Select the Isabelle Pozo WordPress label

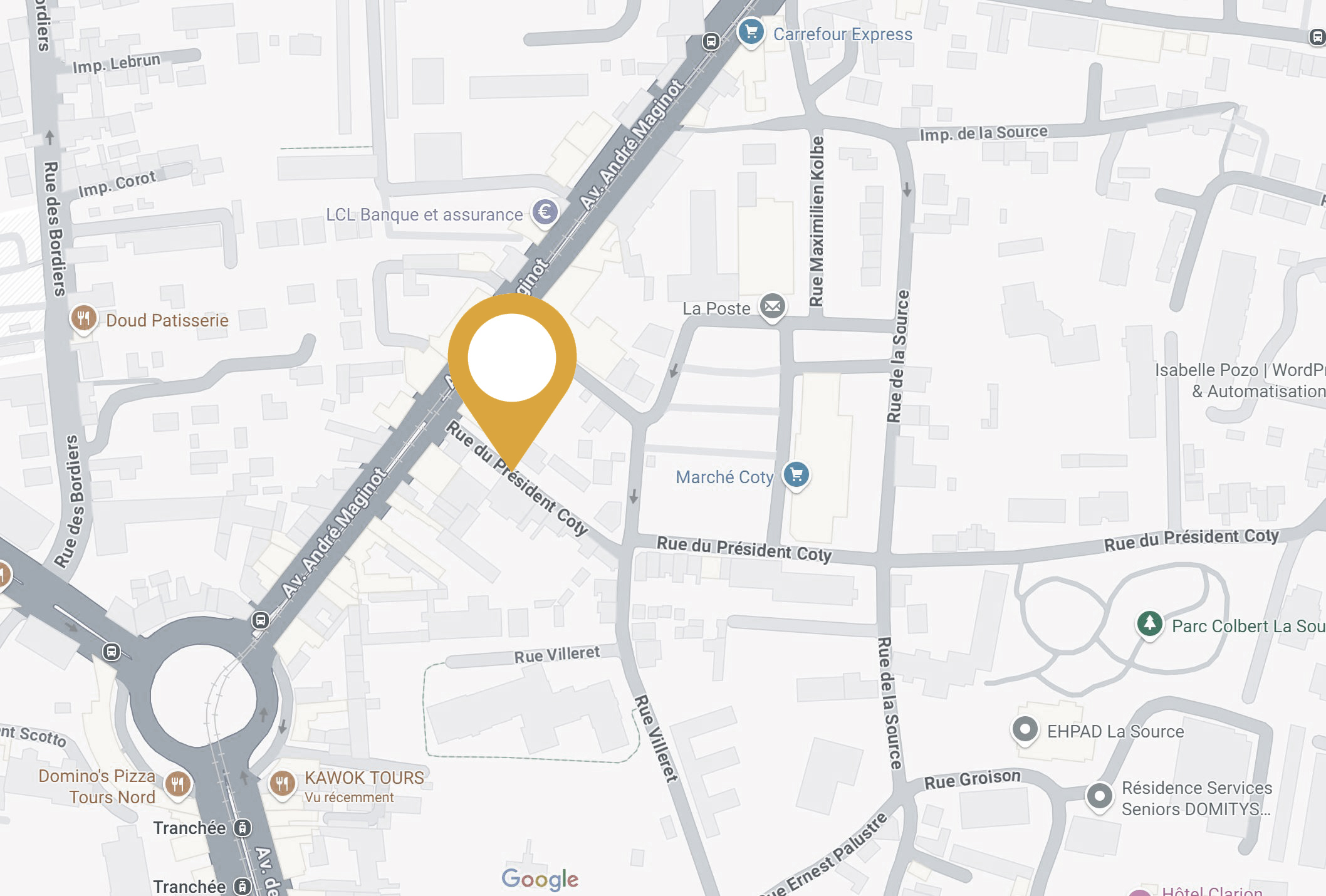pyautogui.click(x=1241, y=380)
